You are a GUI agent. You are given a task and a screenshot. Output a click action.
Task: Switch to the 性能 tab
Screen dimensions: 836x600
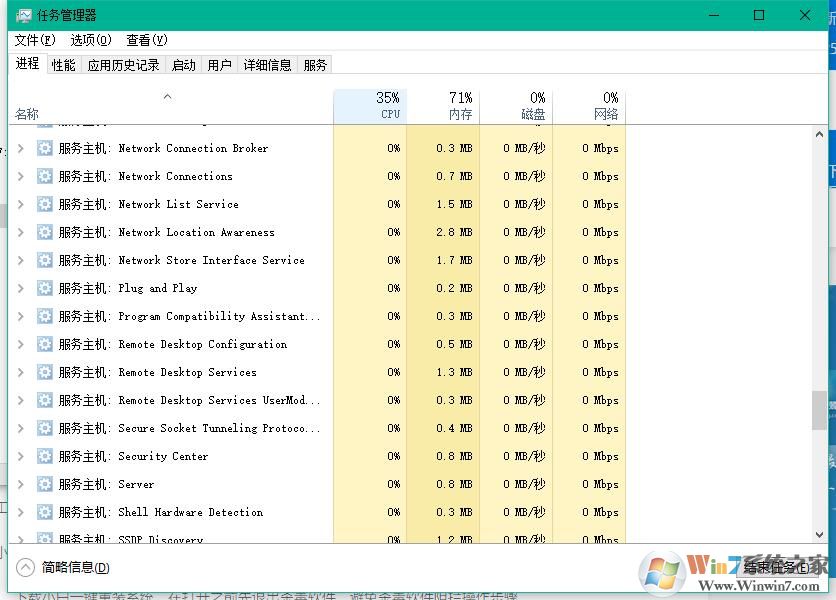tap(62, 64)
